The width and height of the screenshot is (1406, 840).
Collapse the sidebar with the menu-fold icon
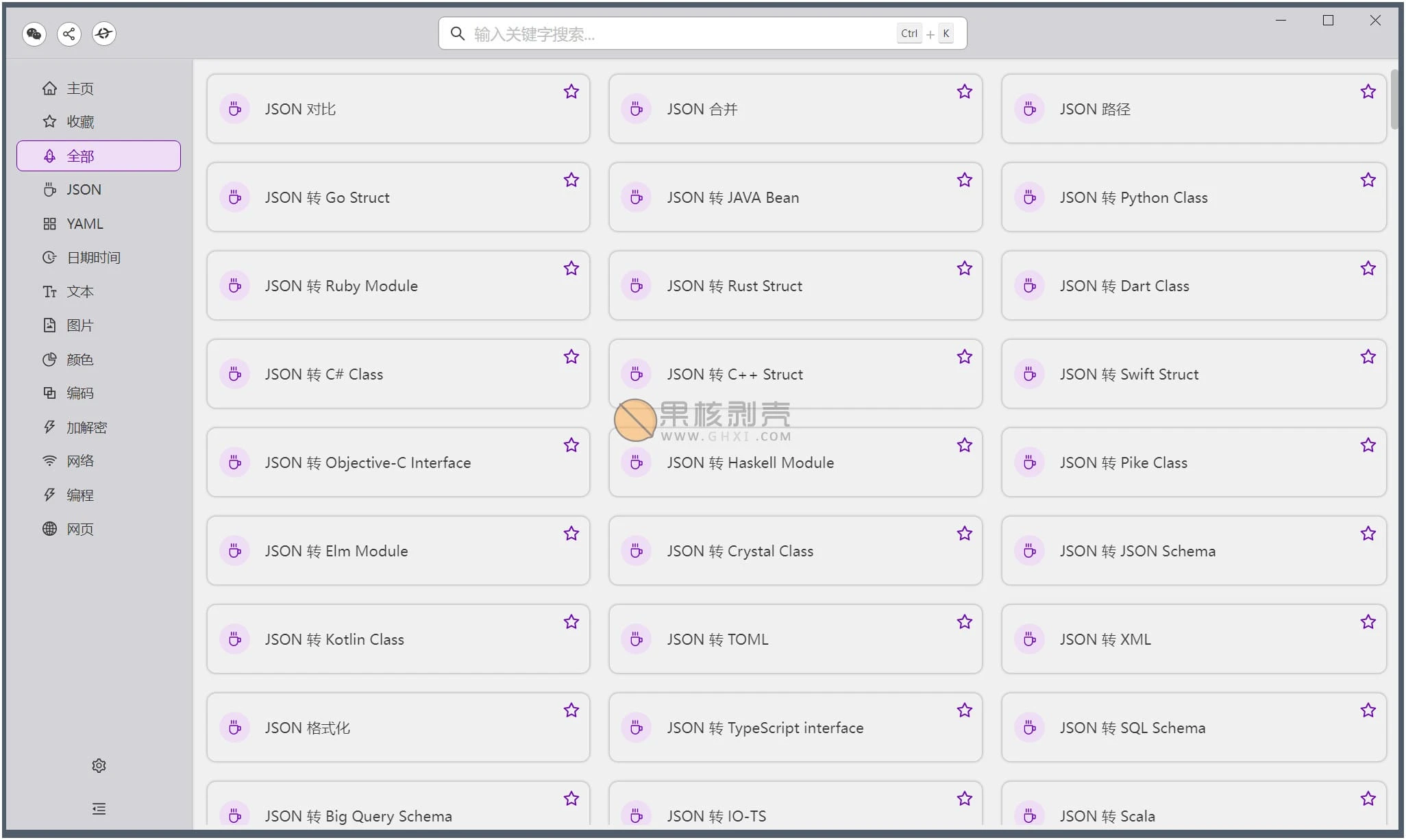click(x=99, y=808)
